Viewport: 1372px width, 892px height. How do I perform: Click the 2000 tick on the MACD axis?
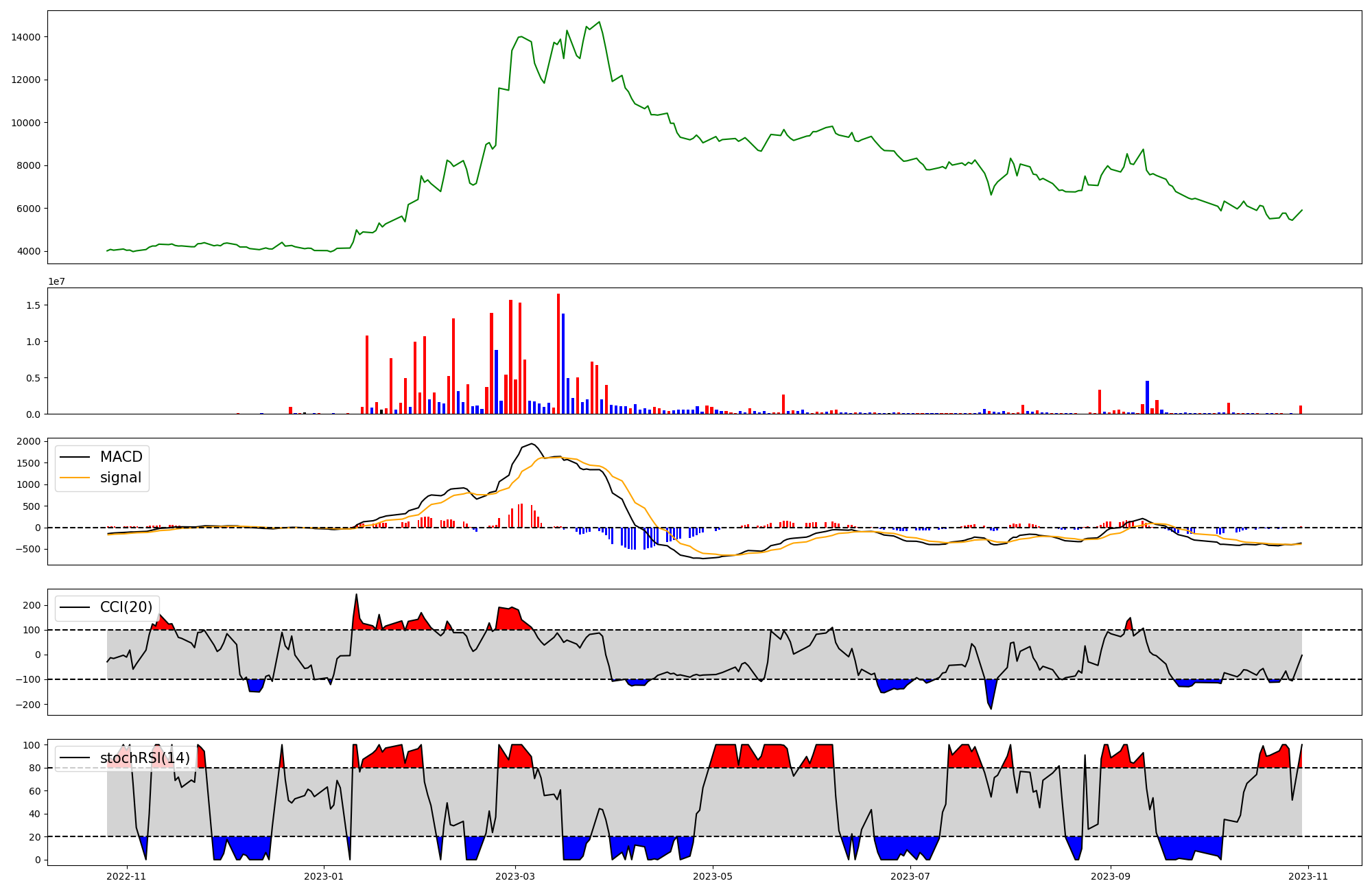click(28, 441)
